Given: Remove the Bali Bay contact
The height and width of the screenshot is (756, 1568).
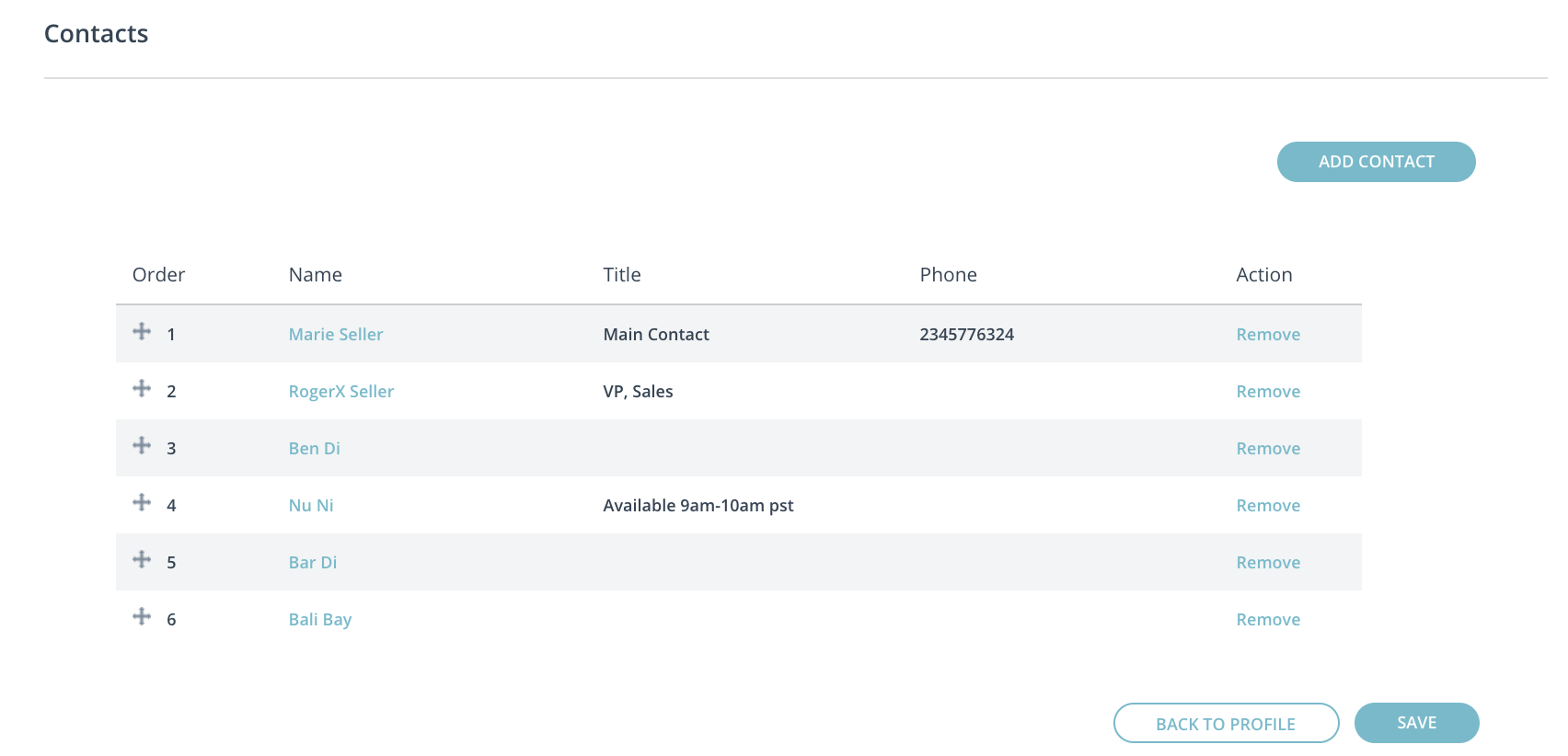Looking at the screenshot, I should [x=1268, y=620].
